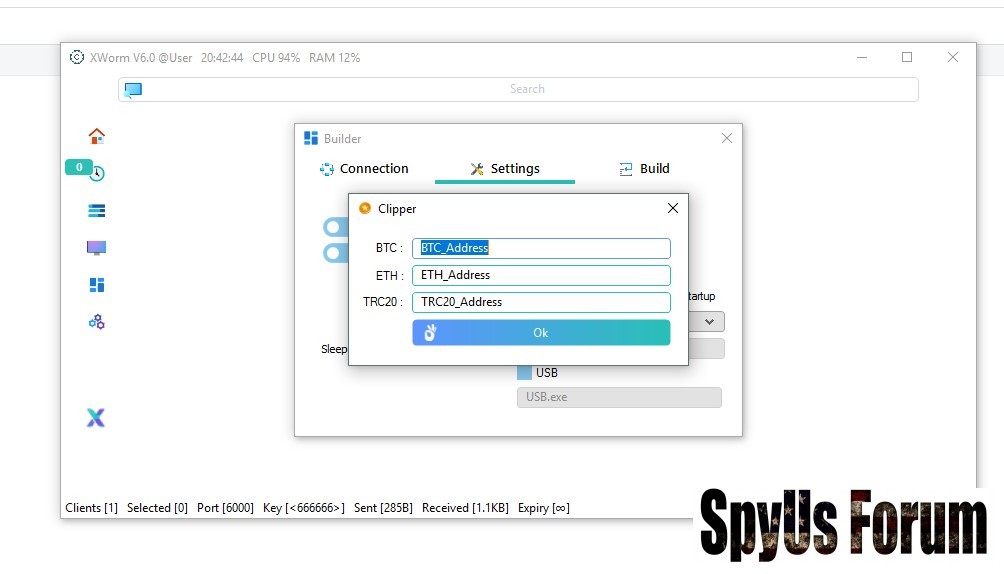Click the Search field at the top
Screen dimensions: 1004x574
click(527, 89)
